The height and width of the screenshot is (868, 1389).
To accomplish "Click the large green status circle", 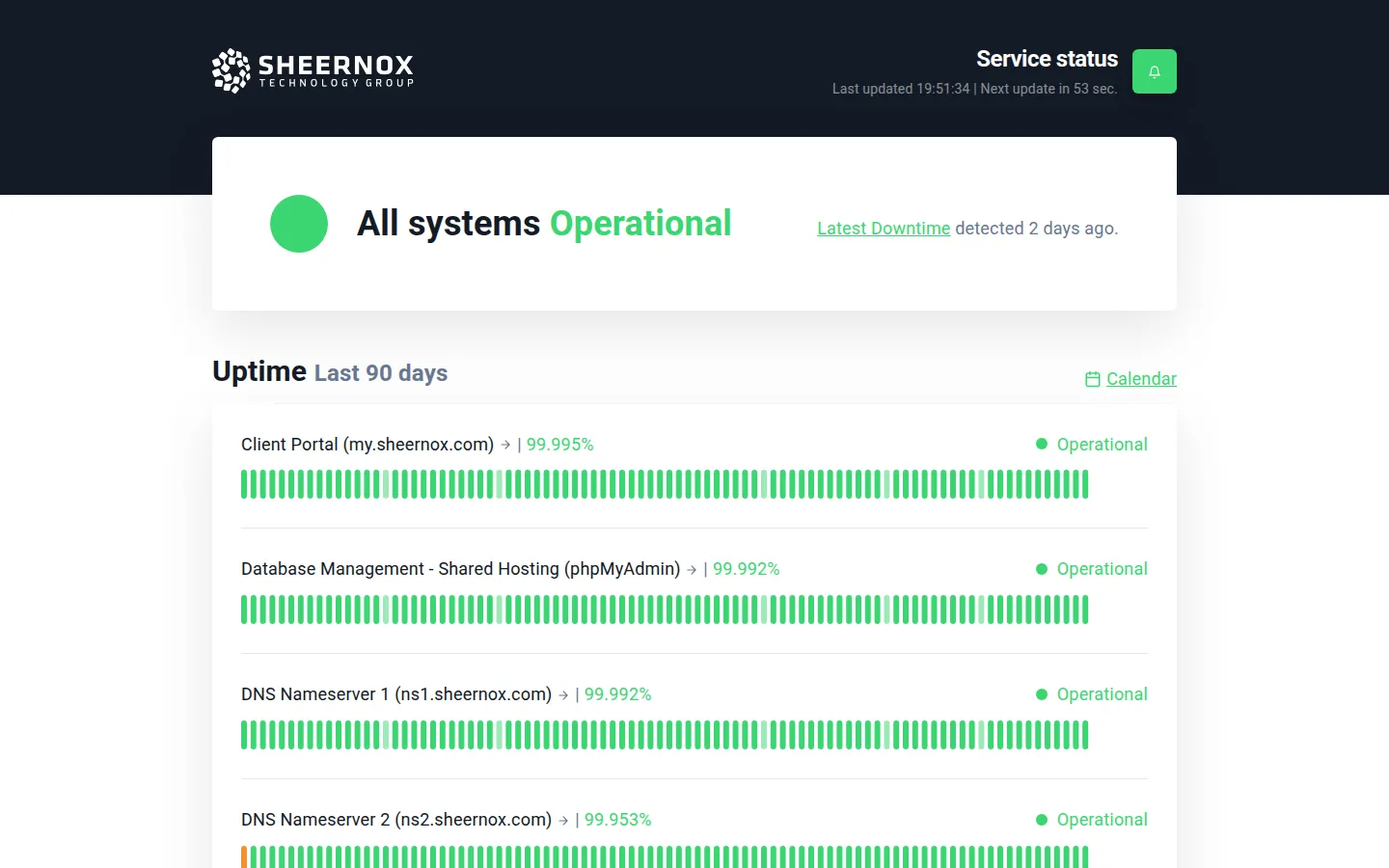I will (x=299, y=224).
